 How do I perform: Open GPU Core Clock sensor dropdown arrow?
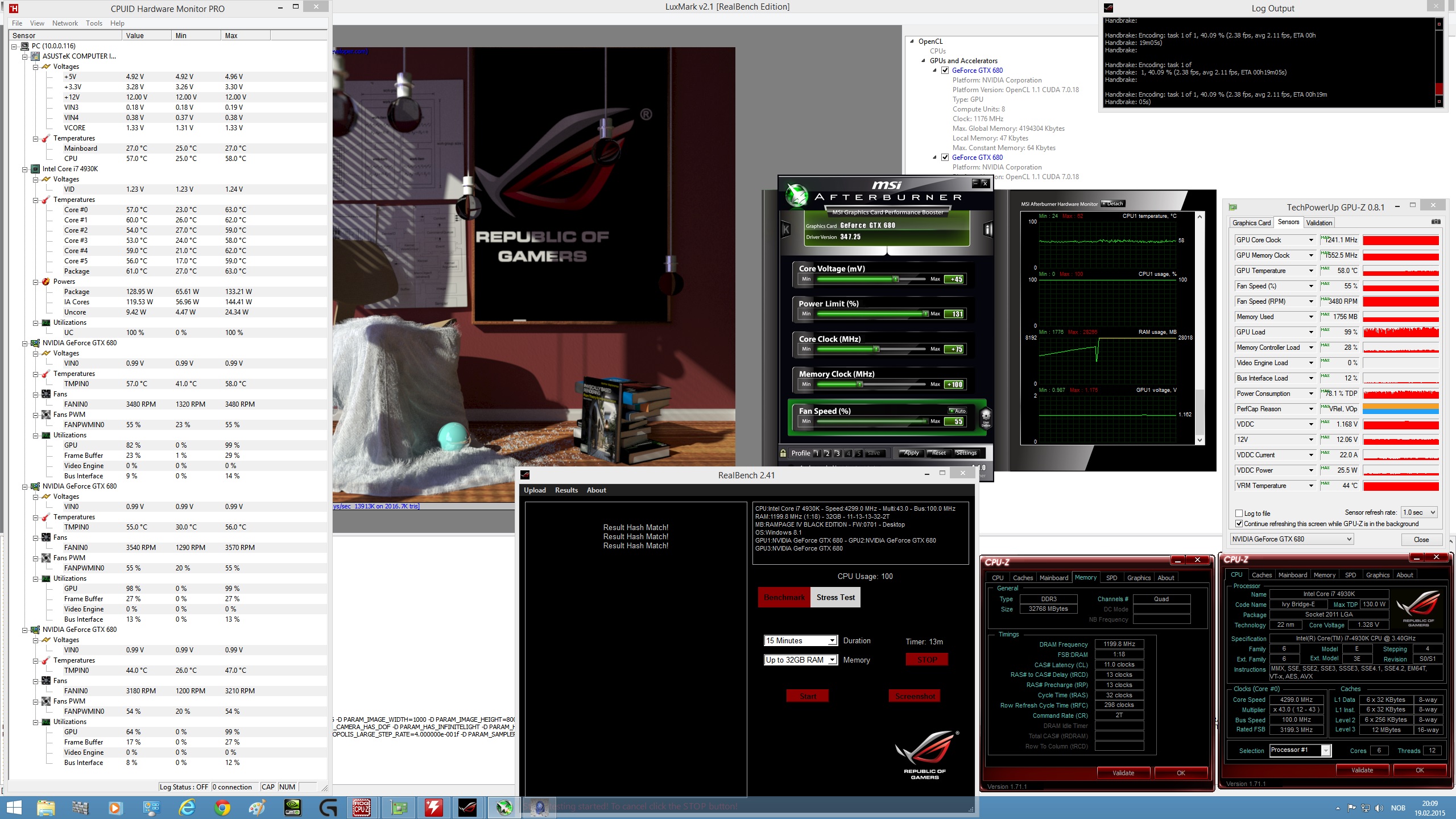click(x=1312, y=240)
